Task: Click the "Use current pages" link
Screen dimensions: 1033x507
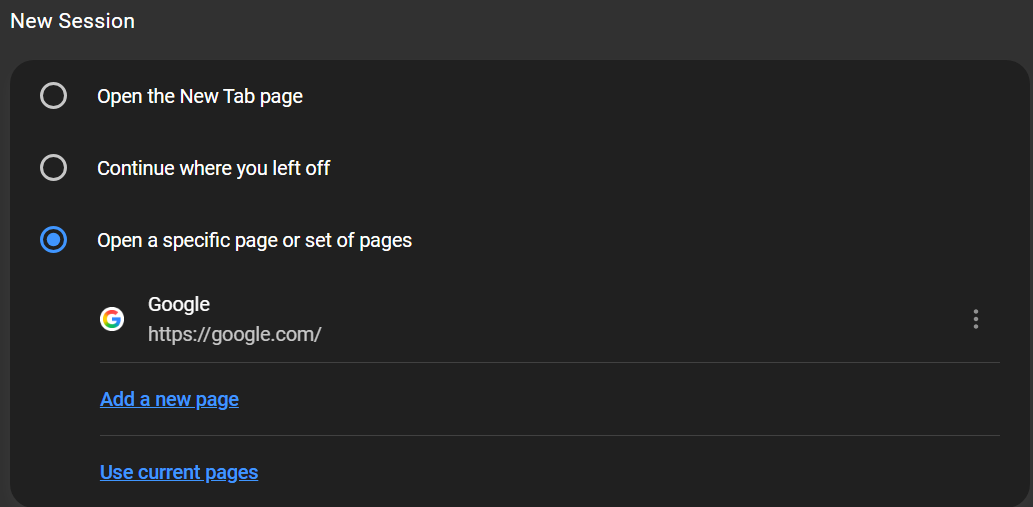Action: coord(179,472)
